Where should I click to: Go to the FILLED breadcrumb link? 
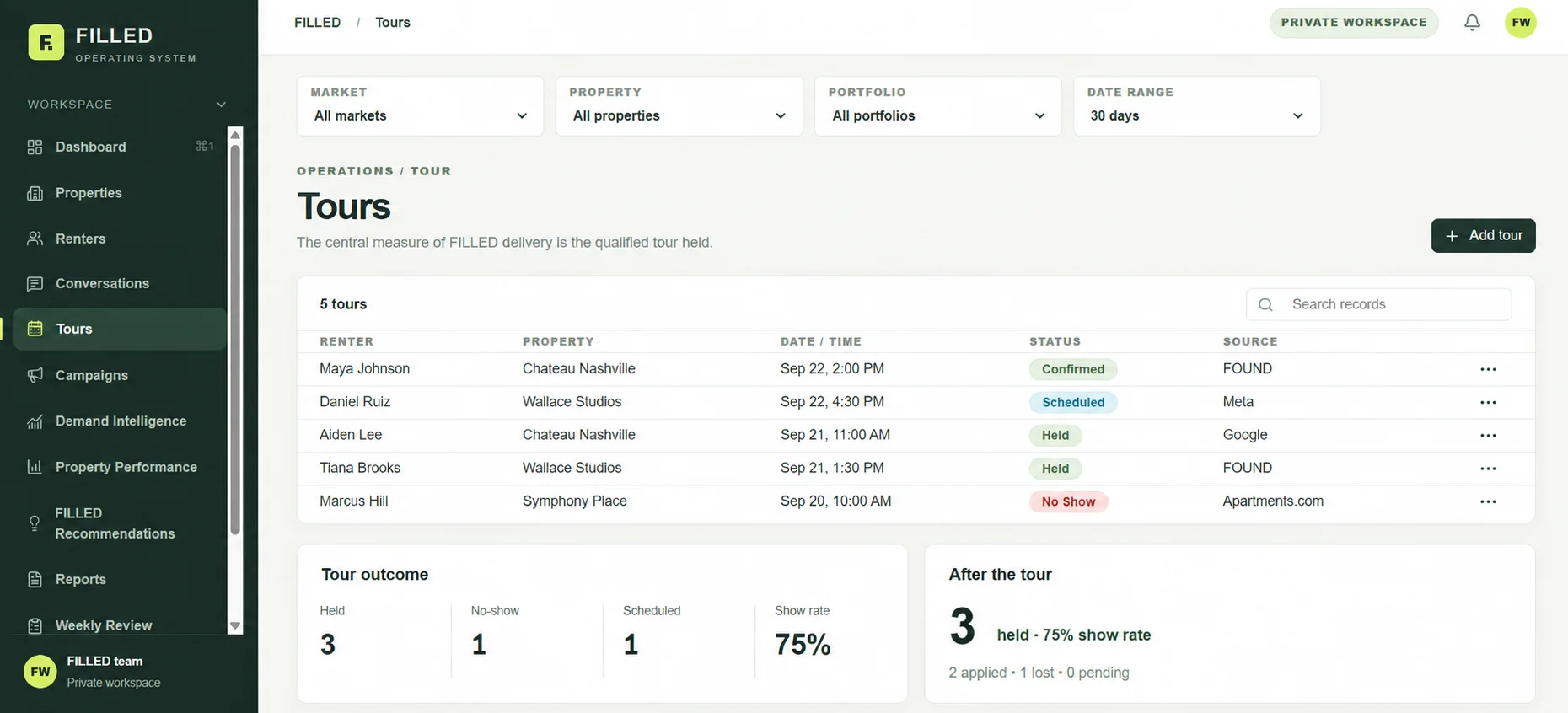(x=317, y=23)
